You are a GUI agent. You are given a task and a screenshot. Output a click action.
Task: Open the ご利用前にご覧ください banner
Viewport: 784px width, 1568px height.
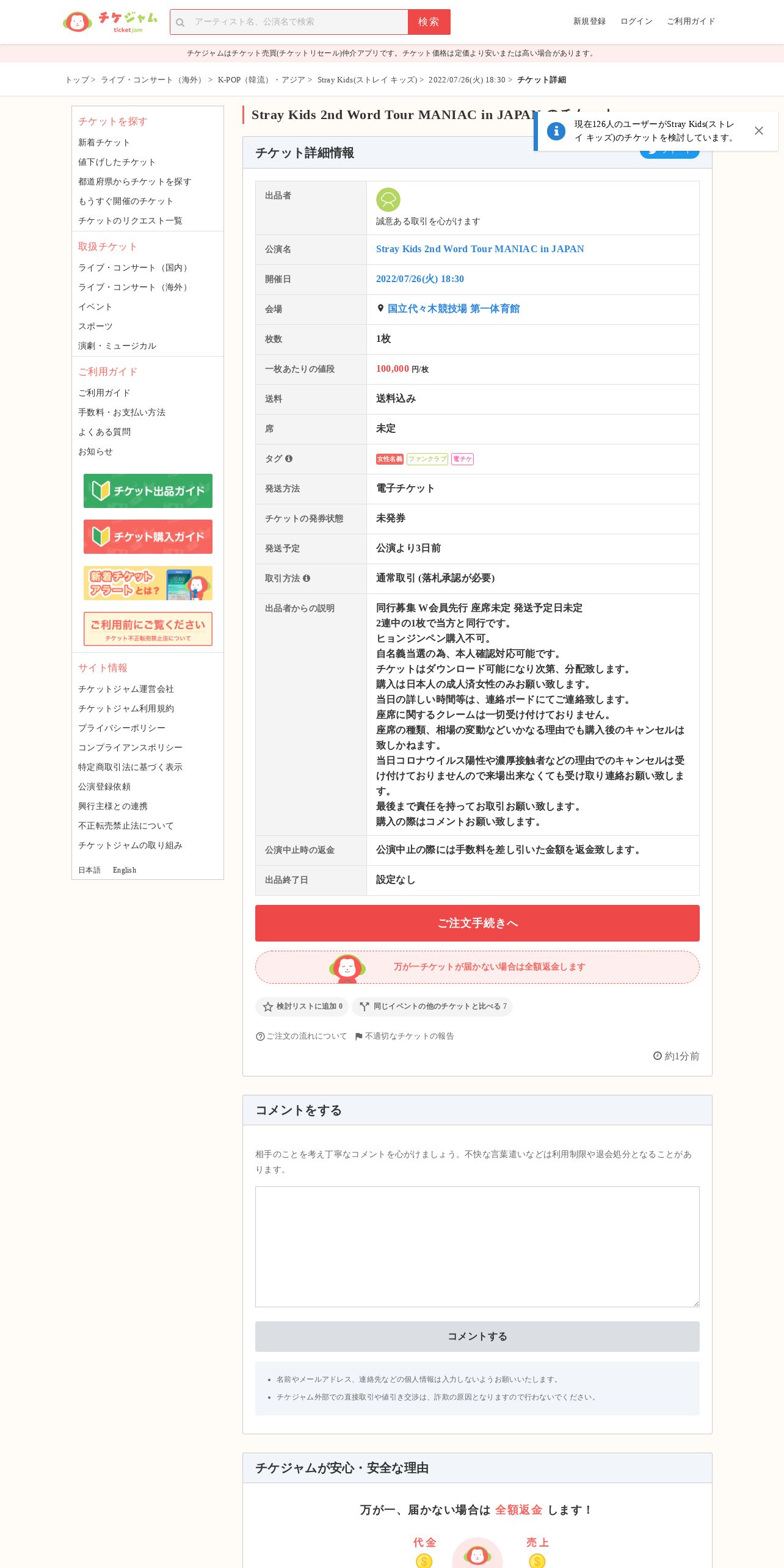coord(148,629)
